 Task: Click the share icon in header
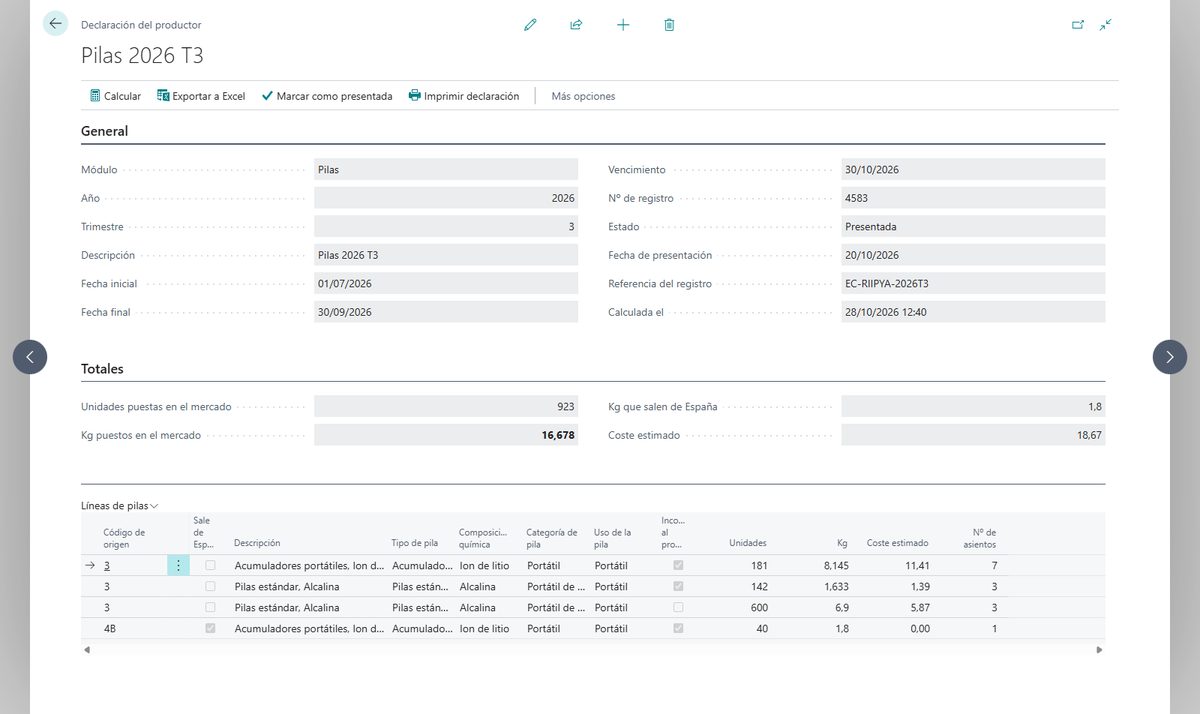click(x=576, y=25)
